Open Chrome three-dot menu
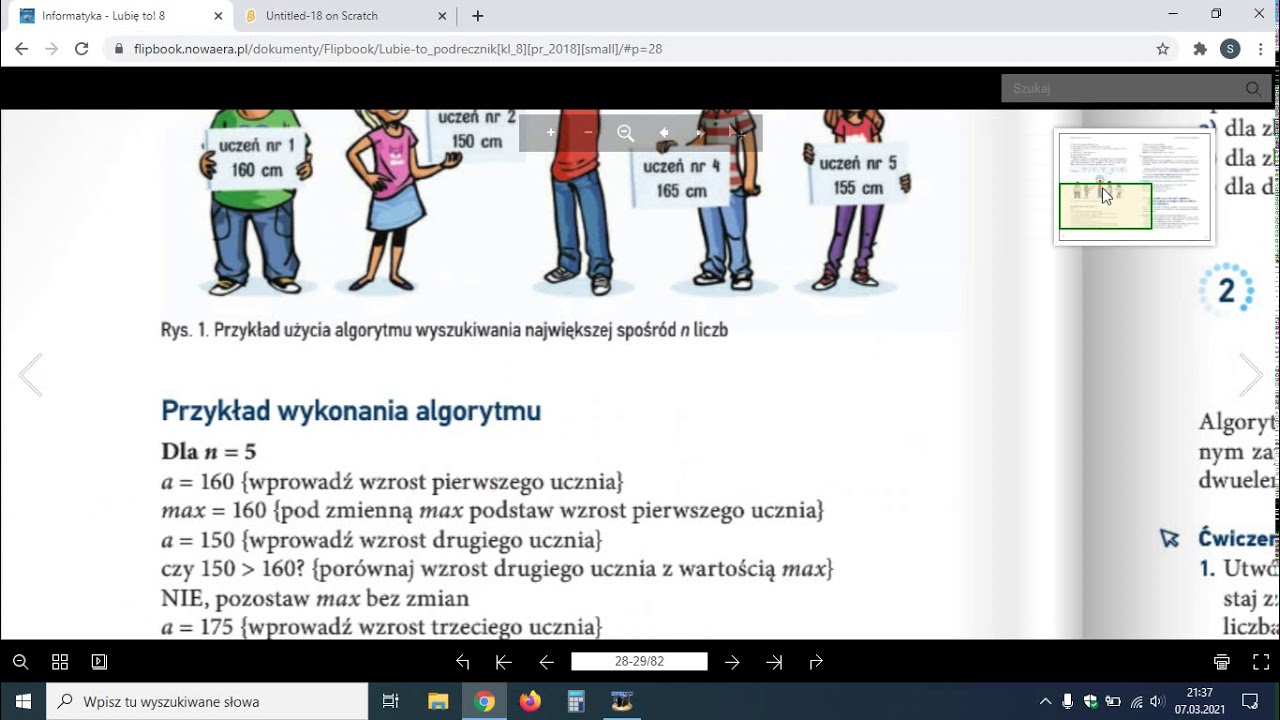This screenshot has width=1280, height=720. coord(1261,49)
